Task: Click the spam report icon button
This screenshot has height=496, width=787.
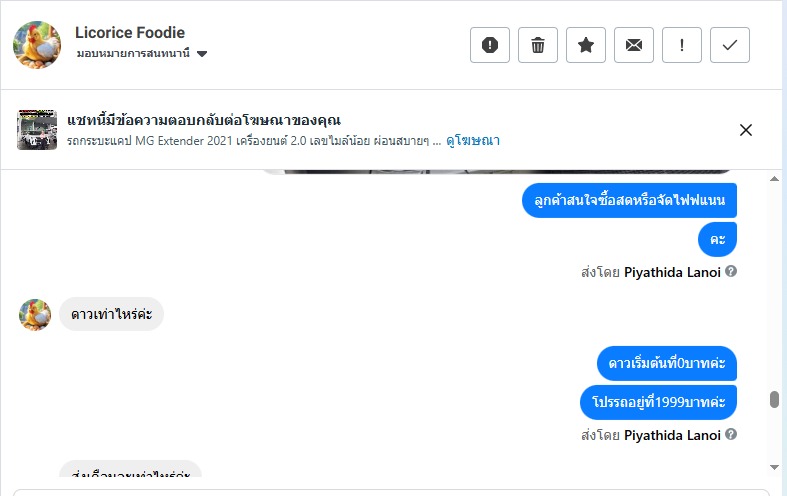Action: tap(490, 45)
